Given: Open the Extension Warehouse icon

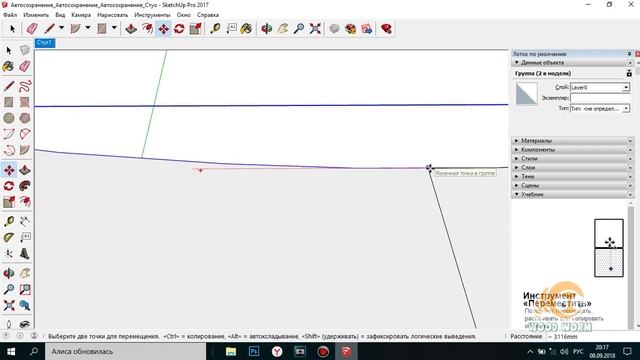Looking at the screenshot, I should click(351, 29).
